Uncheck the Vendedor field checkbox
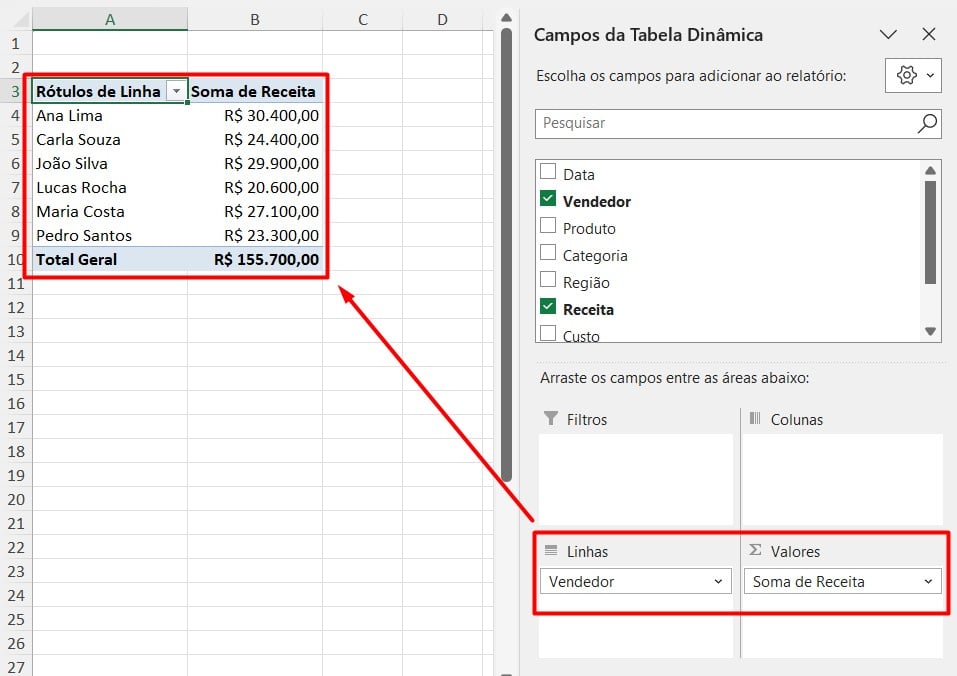Viewport: 957px width, 676px height. coord(548,199)
